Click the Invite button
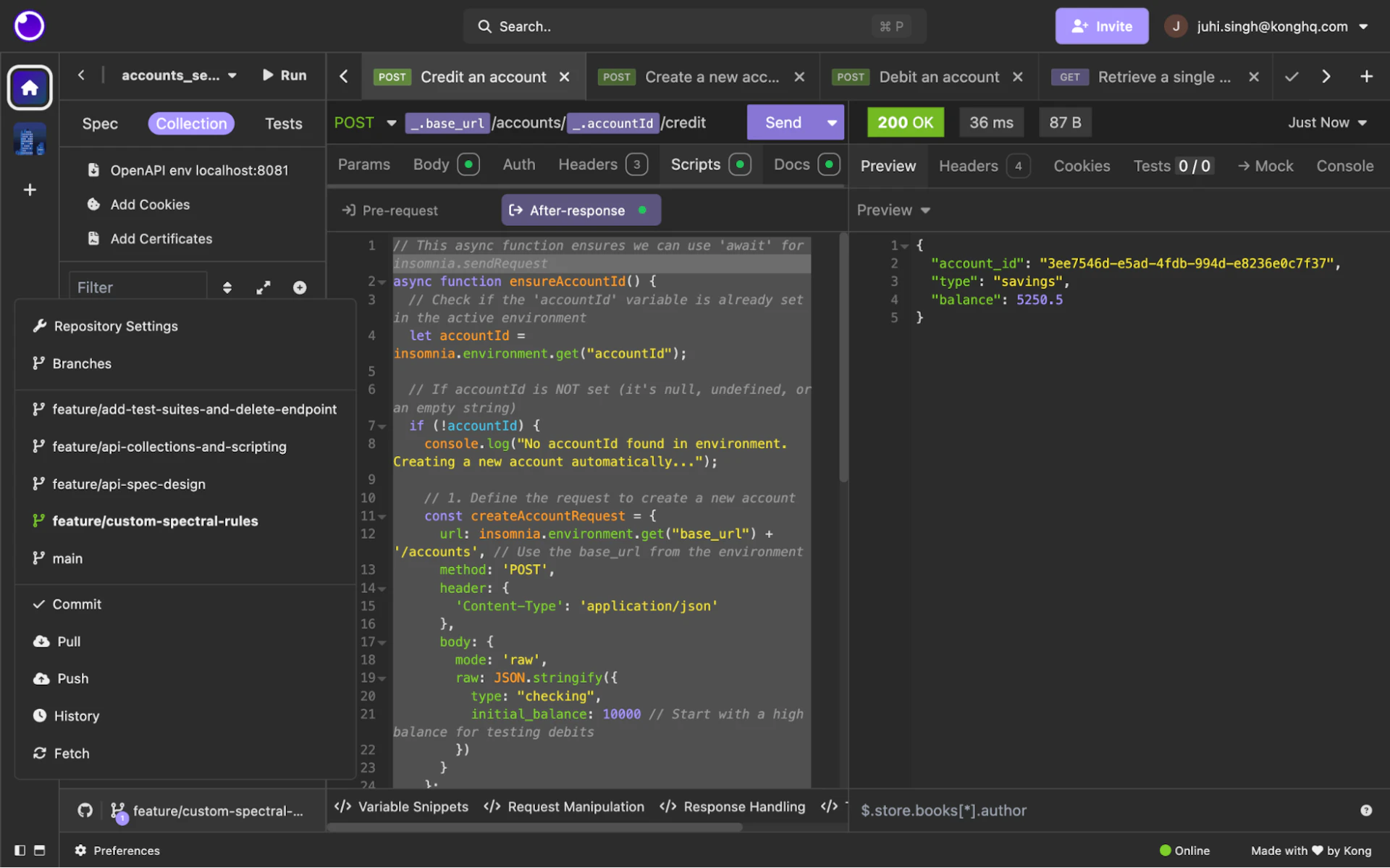 pos(1101,26)
